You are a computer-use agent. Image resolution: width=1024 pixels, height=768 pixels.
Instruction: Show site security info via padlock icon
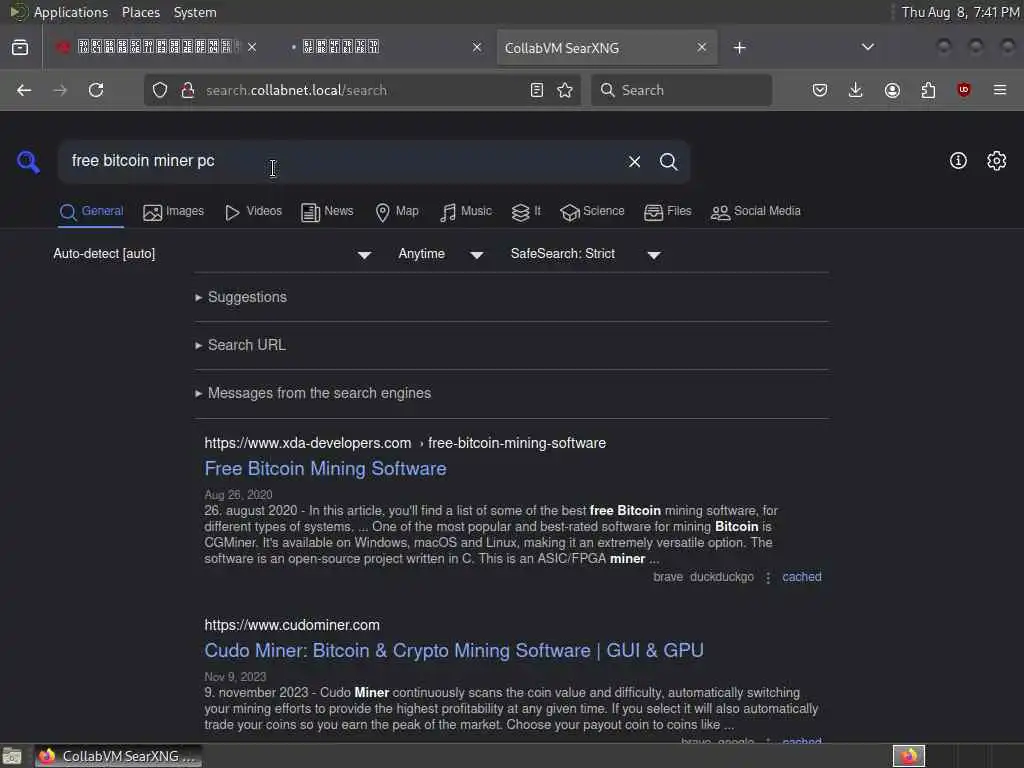click(x=188, y=90)
